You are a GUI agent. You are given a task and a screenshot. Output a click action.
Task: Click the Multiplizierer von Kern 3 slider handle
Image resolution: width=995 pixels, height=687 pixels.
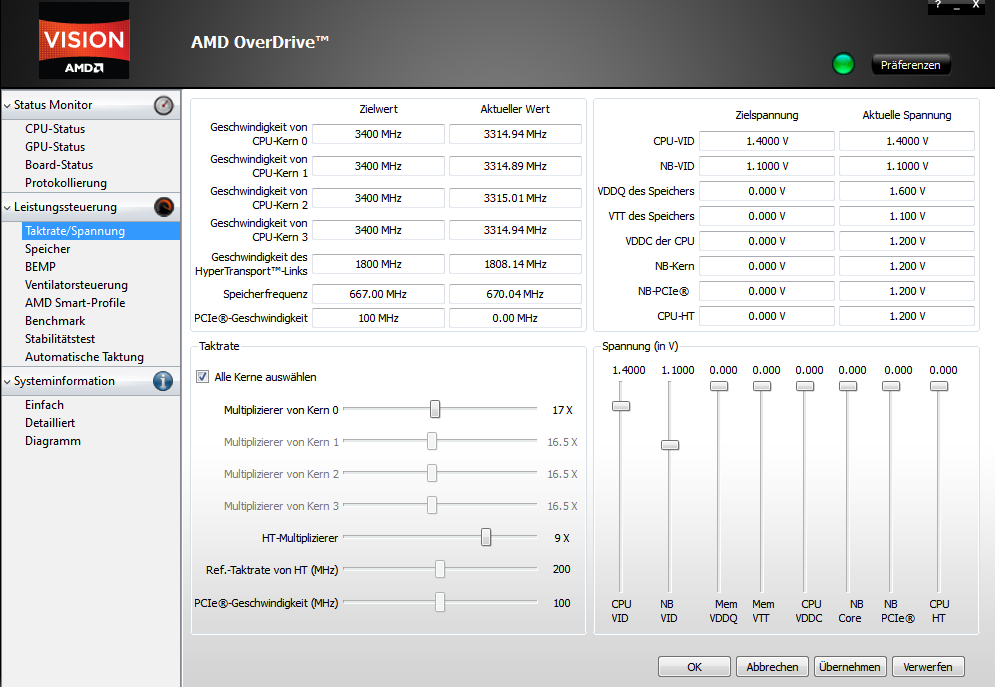pyautogui.click(x=432, y=505)
